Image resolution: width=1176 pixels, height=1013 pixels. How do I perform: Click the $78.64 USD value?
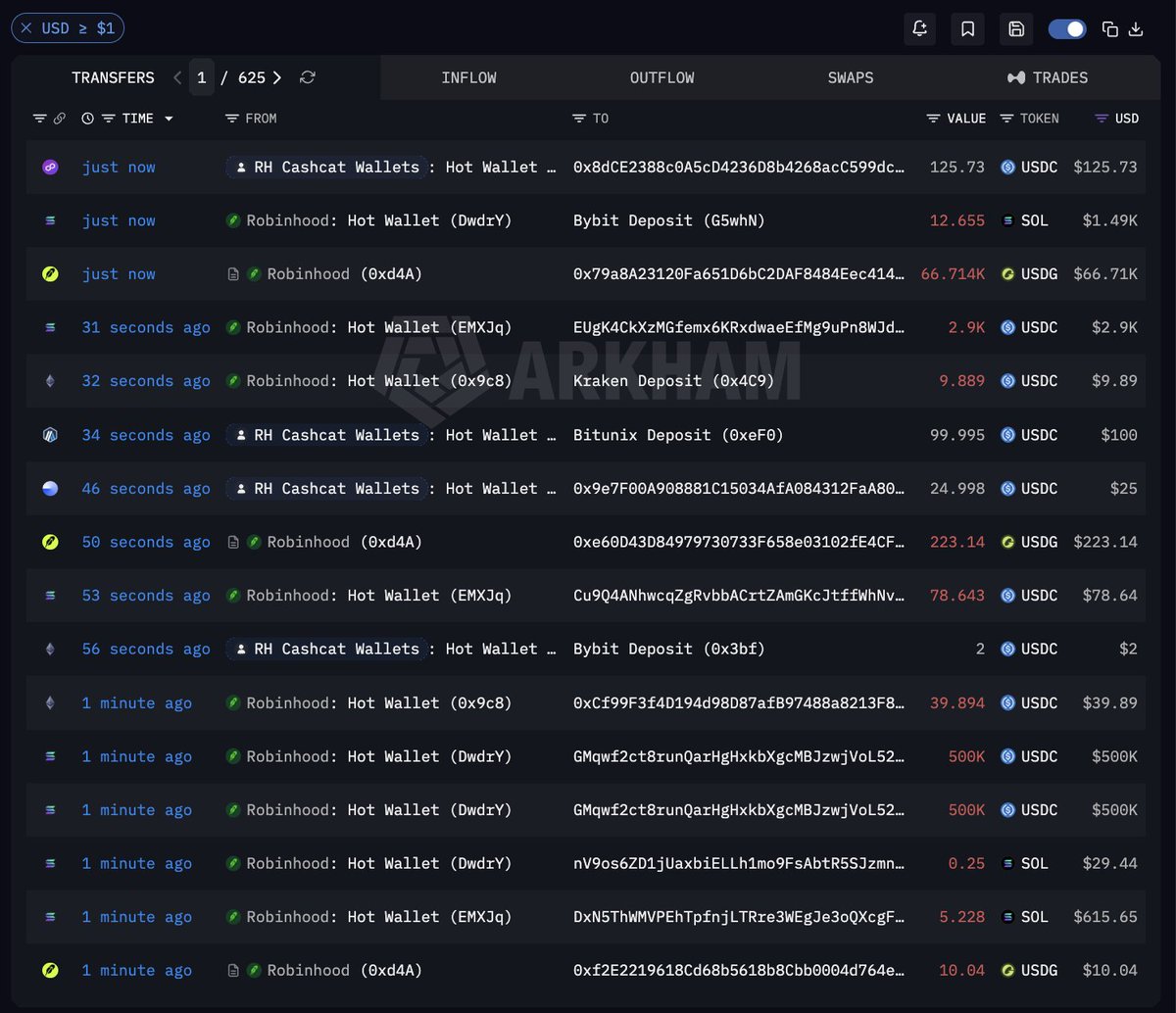[x=1109, y=596]
